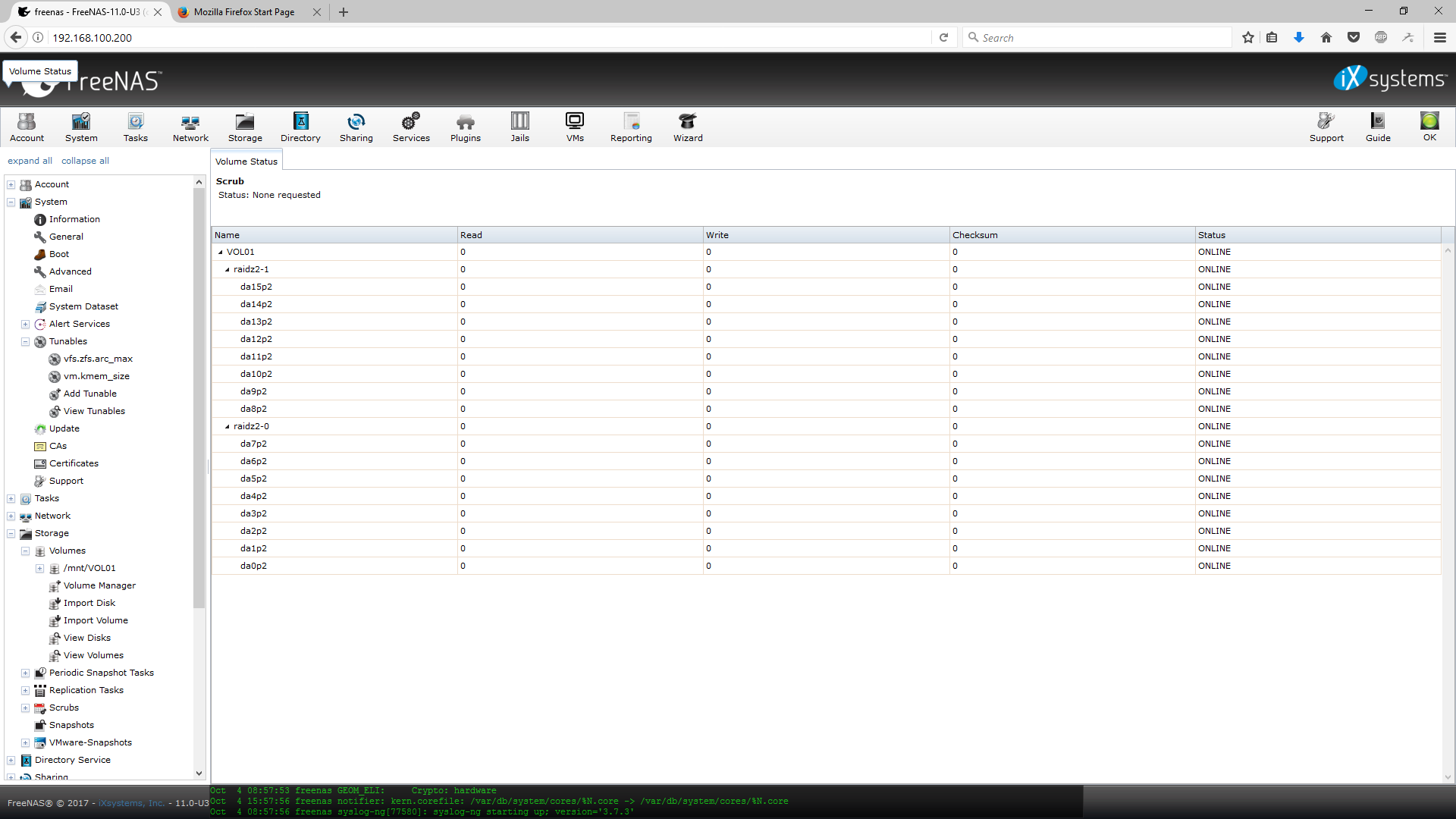Open the Sharing toolbar icon
Viewport: 1456px width, 819px height.
356,127
